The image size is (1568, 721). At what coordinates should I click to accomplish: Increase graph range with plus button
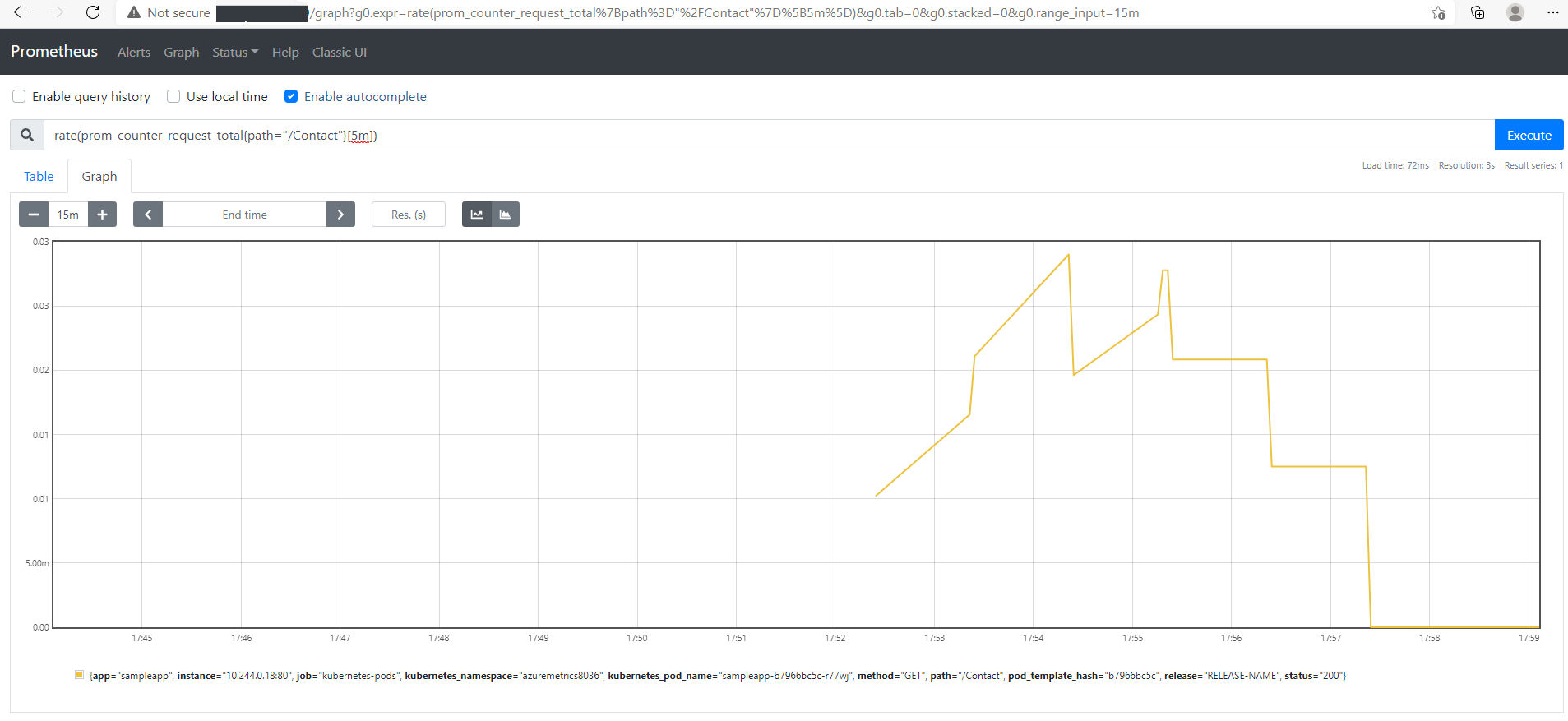click(x=102, y=215)
